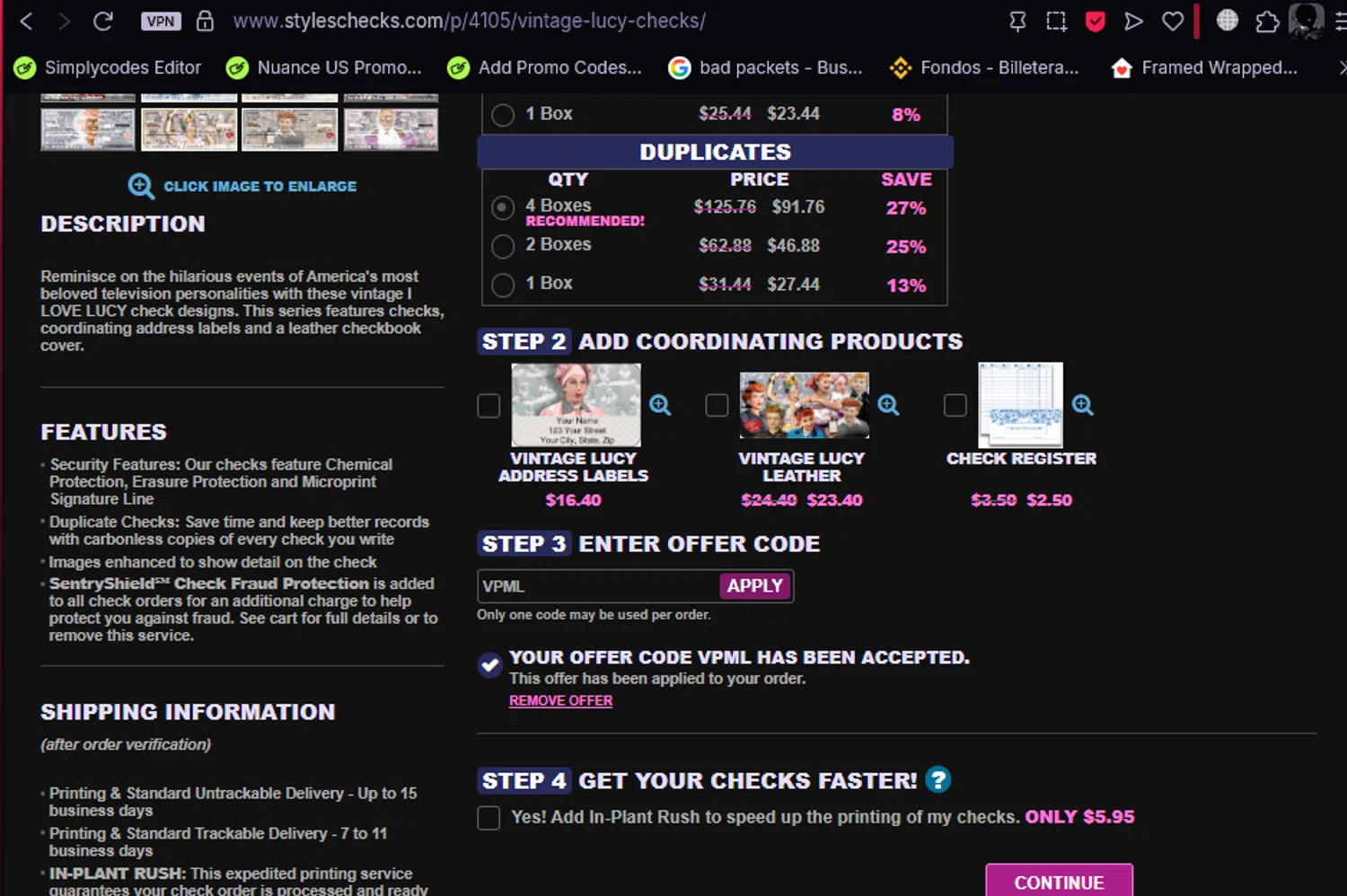
Task: Click Vintage Lucy Leather product image
Action: 804,405
